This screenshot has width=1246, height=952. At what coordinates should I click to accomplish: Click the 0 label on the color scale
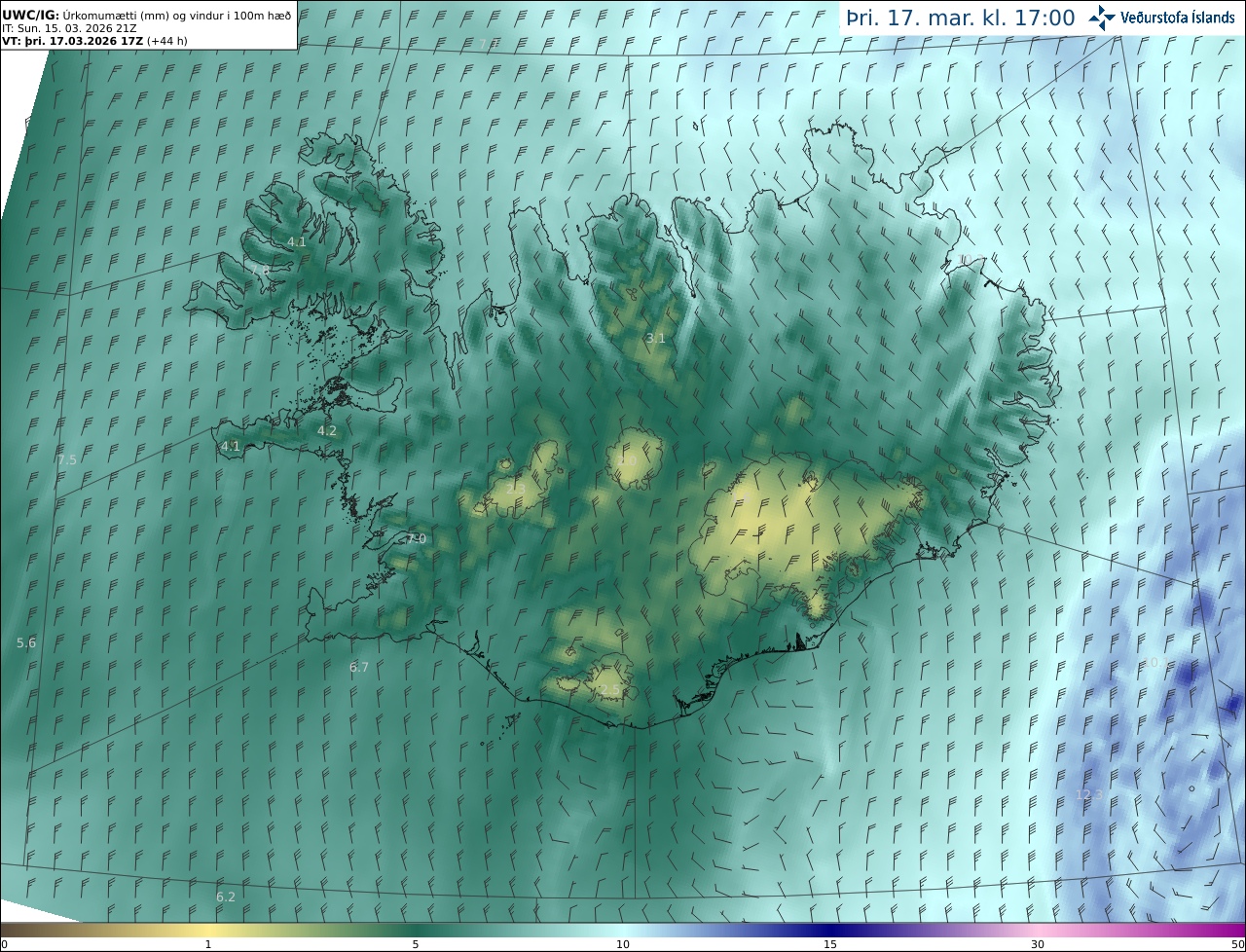(x=4, y=944)
